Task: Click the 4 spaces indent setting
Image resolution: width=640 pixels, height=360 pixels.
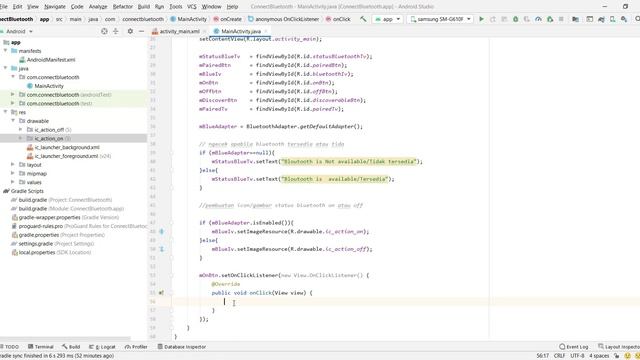Action: pyautogui.click(x=599, y=356)
